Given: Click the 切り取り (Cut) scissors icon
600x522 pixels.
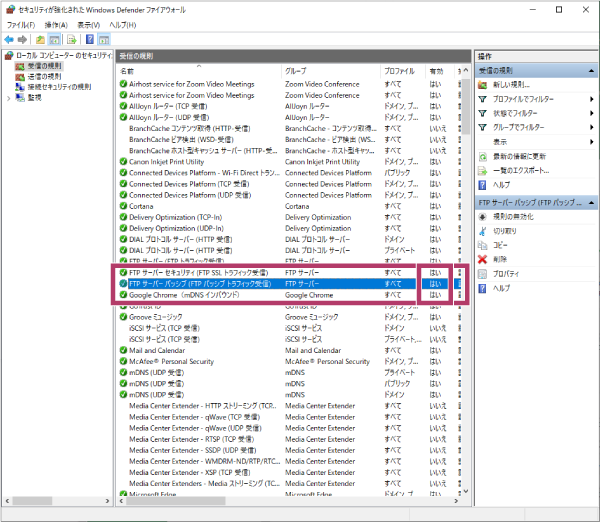Looking at the screenshot, I should point(483,231).
